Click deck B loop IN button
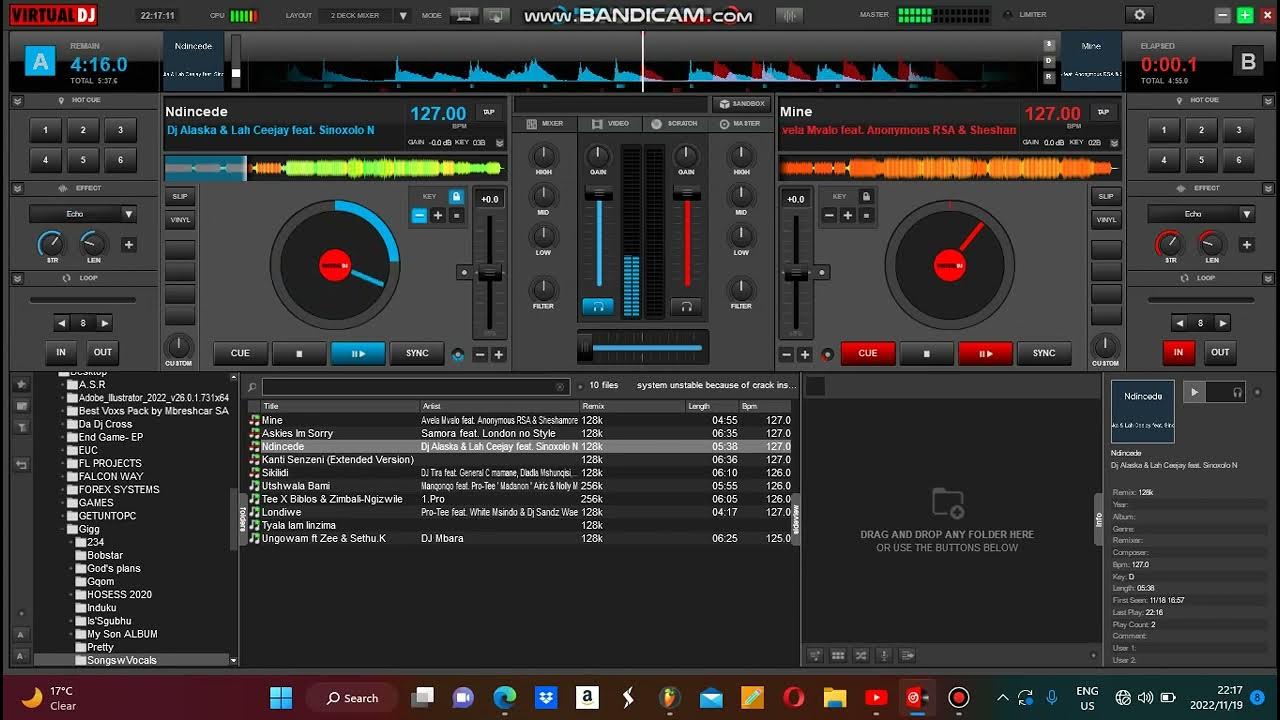The height and width of the screenshot is (720, 1280). (x=1179, y=352)
